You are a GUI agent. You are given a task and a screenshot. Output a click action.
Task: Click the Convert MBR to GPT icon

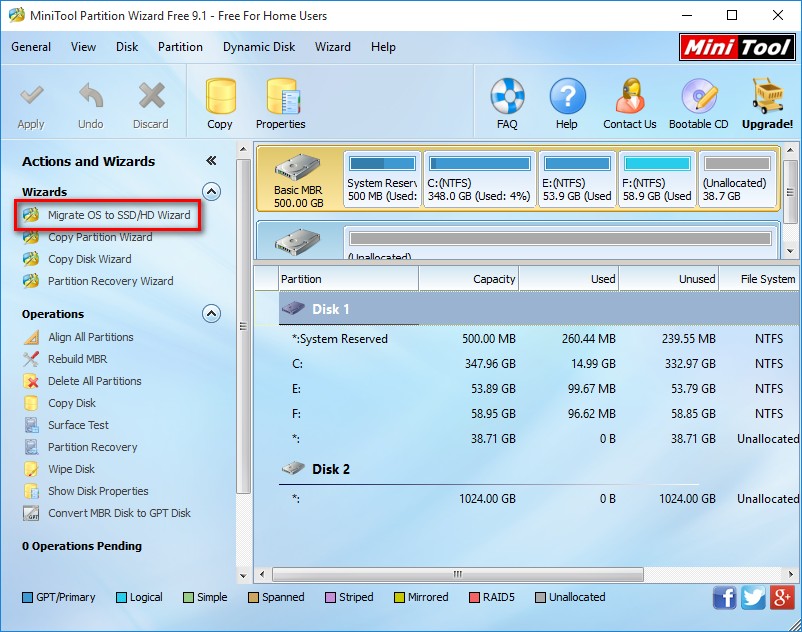(x=31, y=513)
